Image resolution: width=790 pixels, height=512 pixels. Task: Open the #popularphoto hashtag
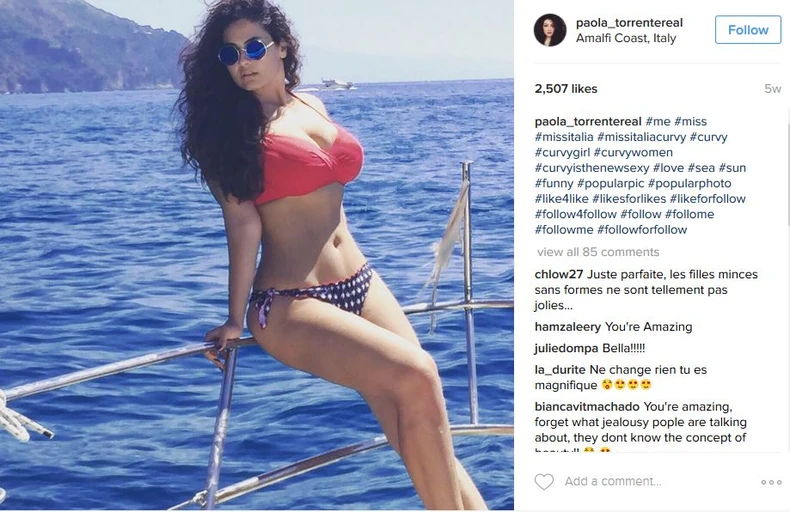tap(689, 183)
